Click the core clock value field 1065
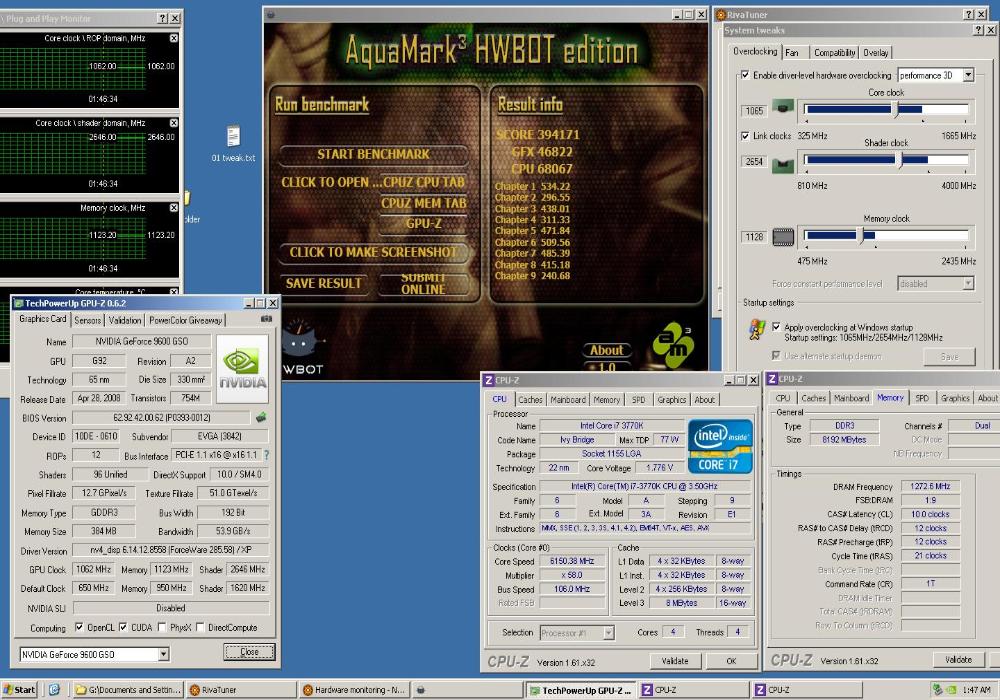Screen dimensions: 1000x700 click(754, 111)
